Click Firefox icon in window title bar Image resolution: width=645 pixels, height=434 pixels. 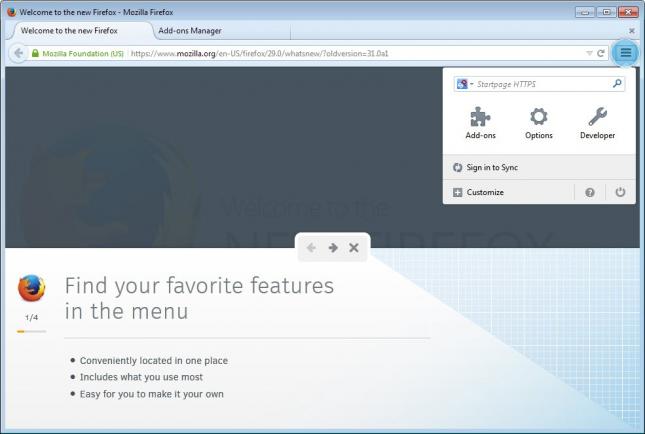coord(12,12)
